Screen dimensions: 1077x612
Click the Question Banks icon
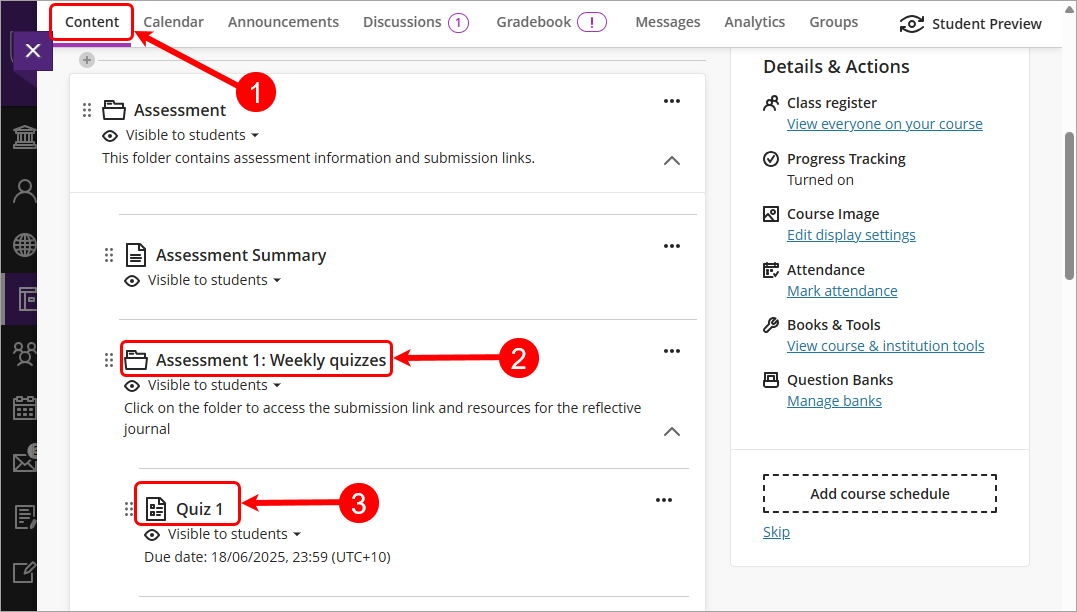coord(771,380)
